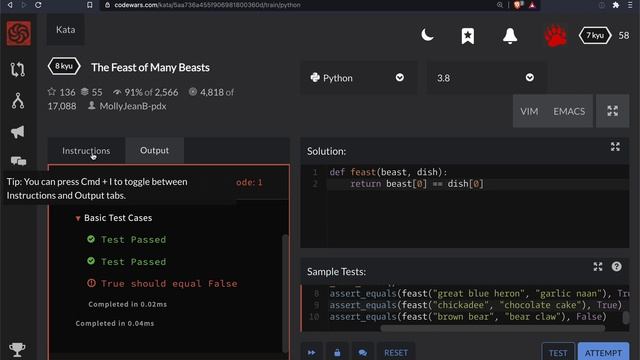The width and height of the screenshot is (640, 360).
Task: Click the 7 kyu rank badge
Action: click(595, 36)
